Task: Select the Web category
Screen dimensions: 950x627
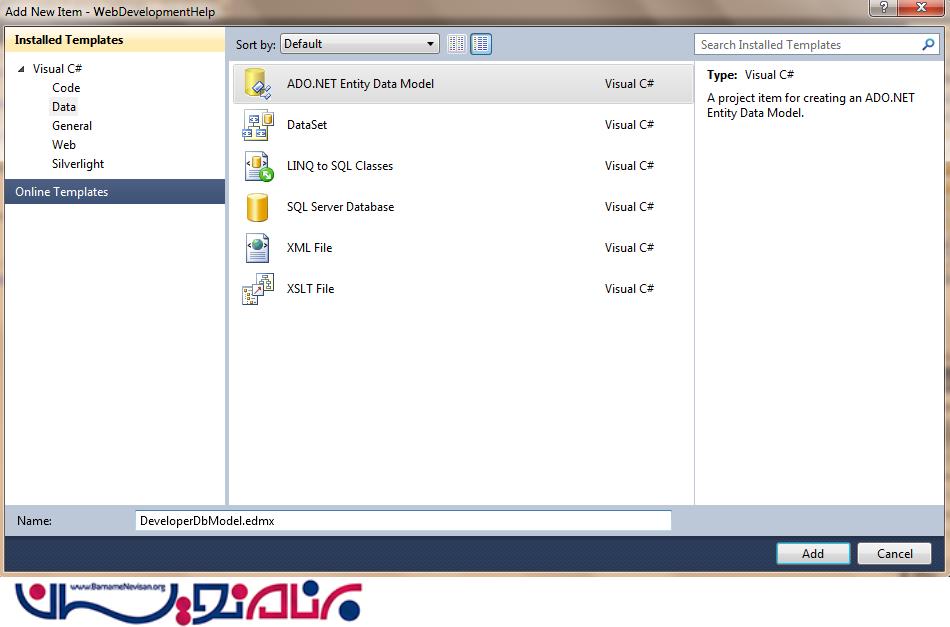Action: coord(64,145)
